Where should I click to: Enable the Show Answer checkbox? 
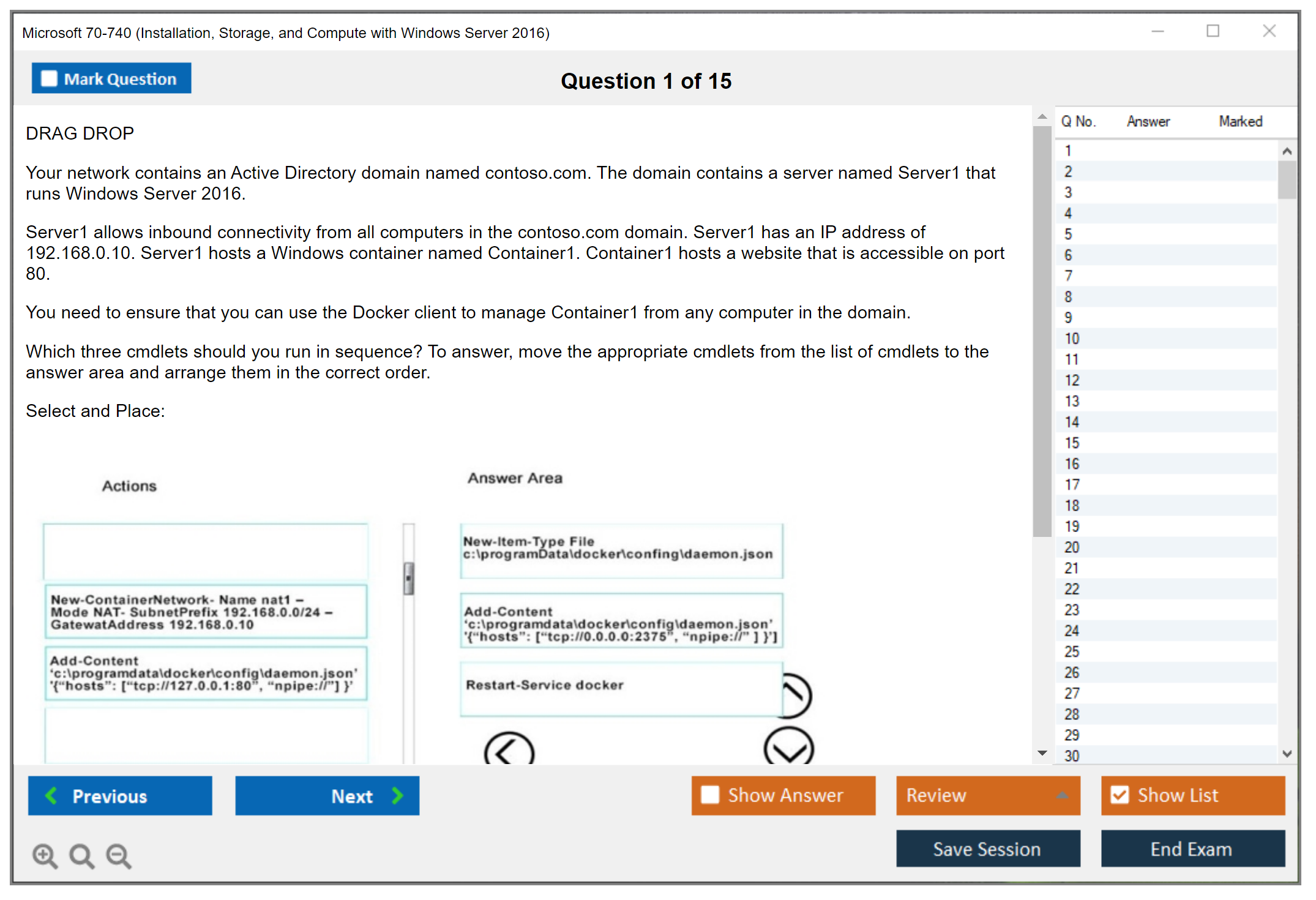click(x=710, y=795)
